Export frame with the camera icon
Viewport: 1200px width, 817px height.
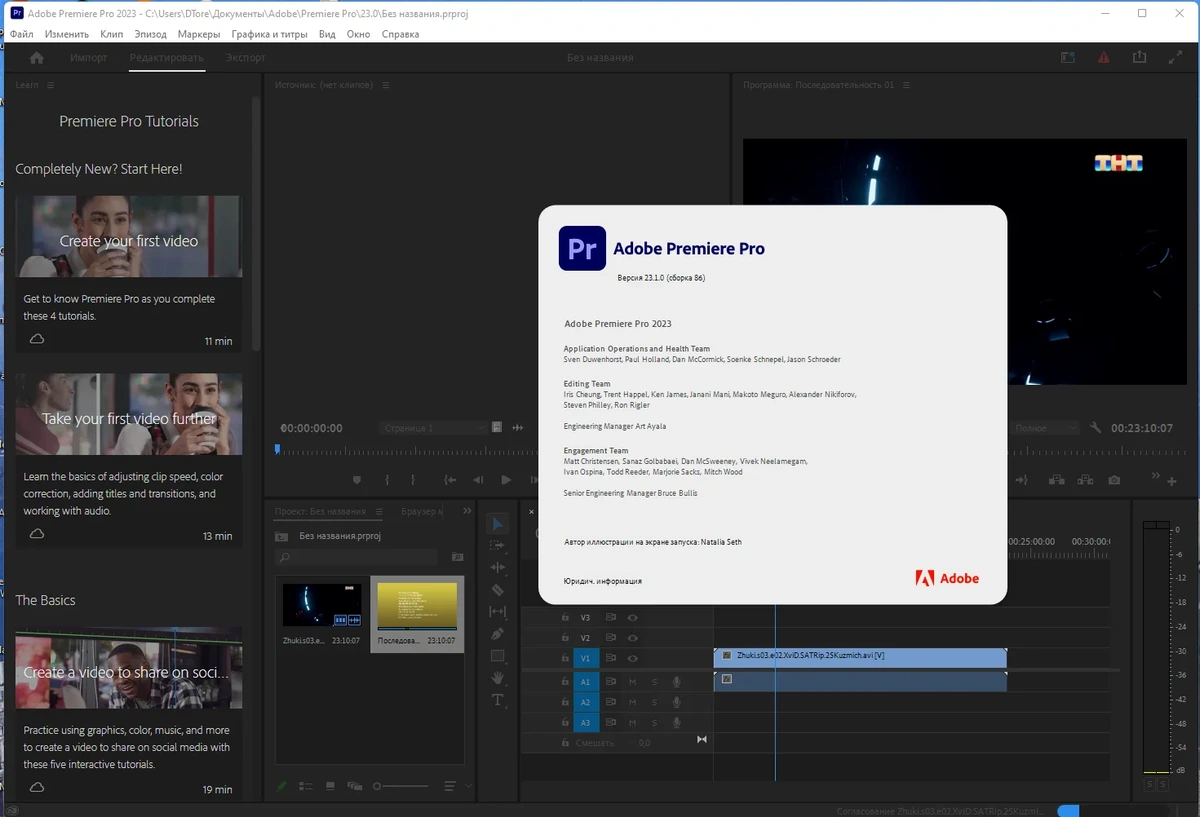tap(1114, 481)
